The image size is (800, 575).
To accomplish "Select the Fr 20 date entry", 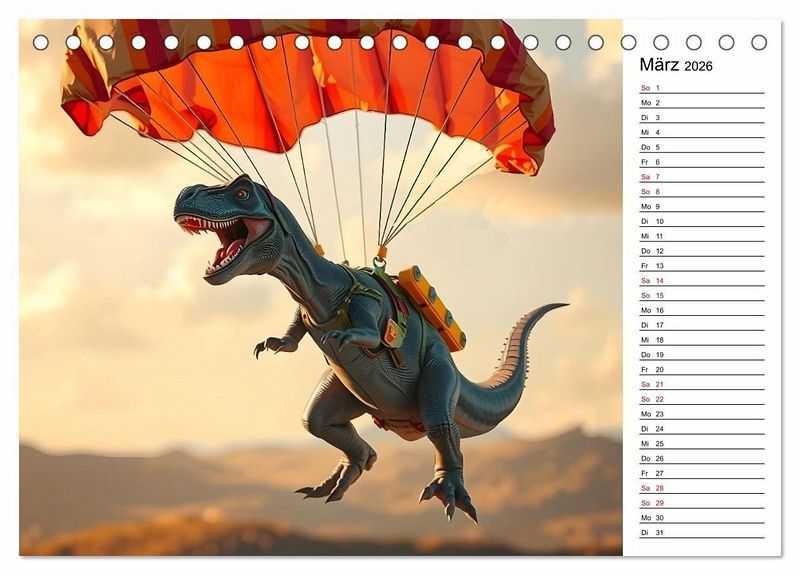I will tap(701, 369).
